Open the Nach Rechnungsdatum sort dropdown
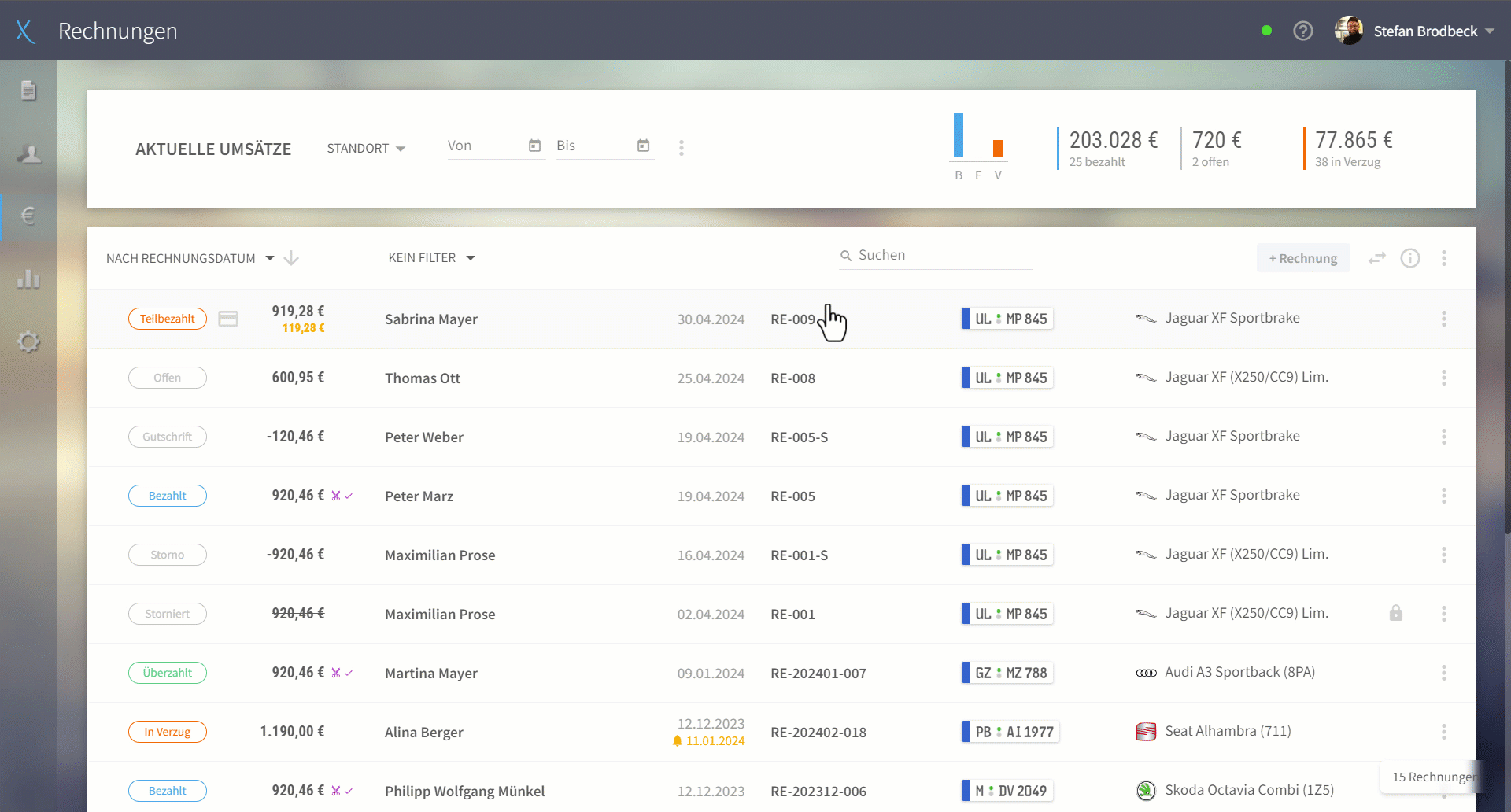The width and height of the screenshot is (1511, 812). coord(190,258)
